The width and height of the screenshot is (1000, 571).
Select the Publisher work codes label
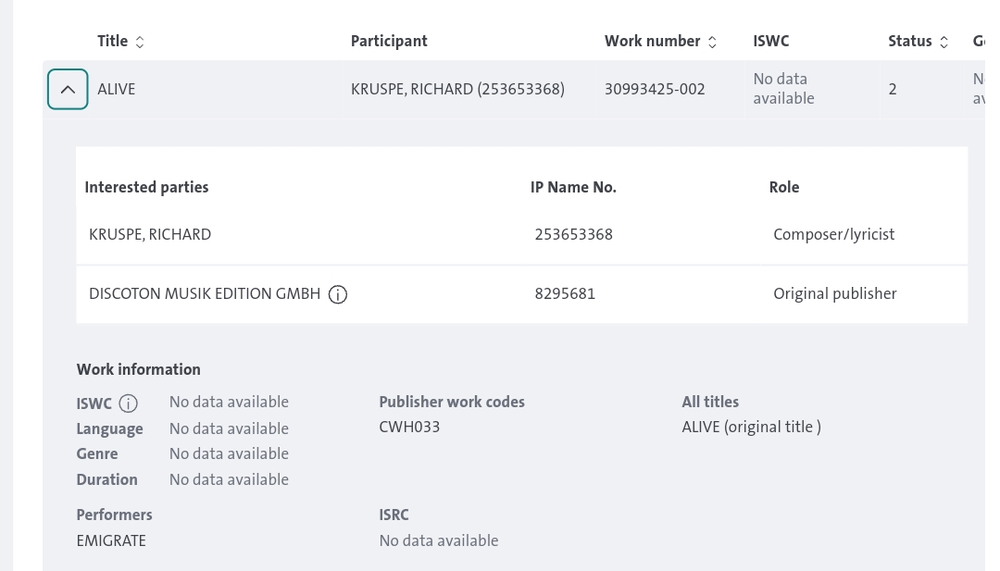point(452,402)
